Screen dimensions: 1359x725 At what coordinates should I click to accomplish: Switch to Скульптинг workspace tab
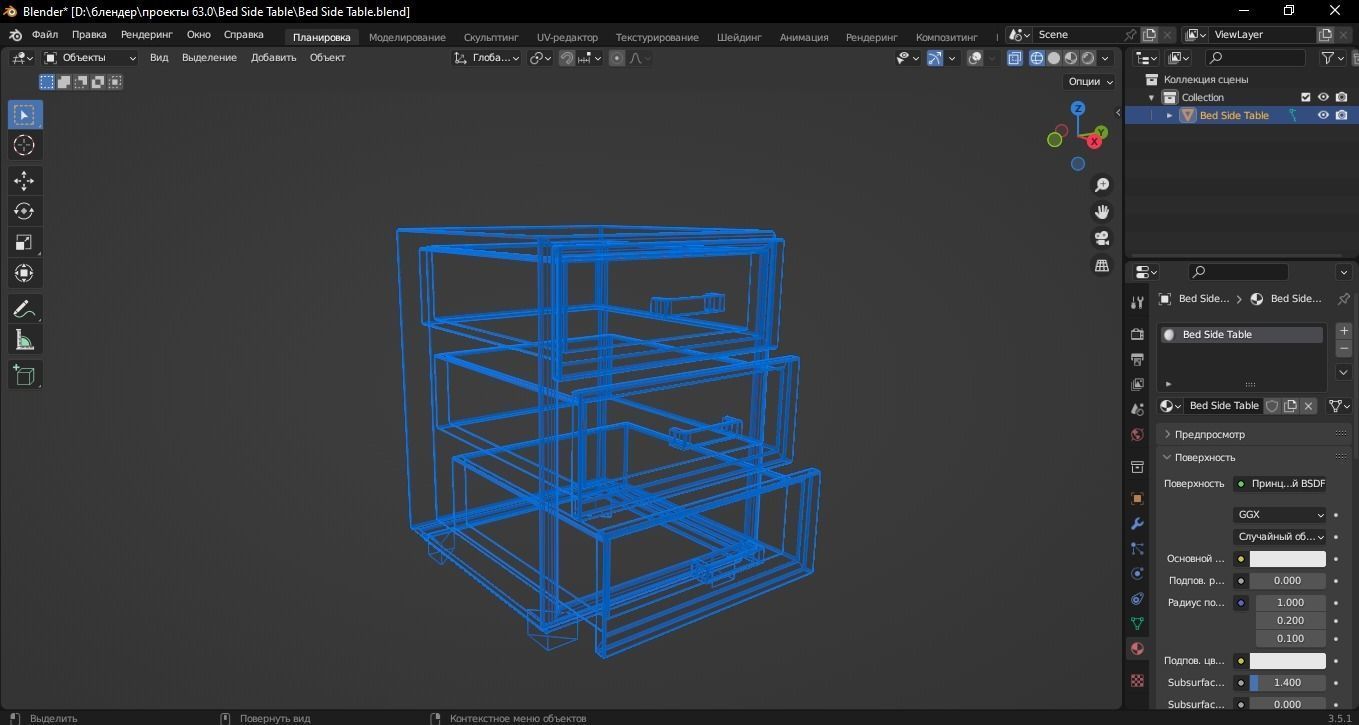491,37
